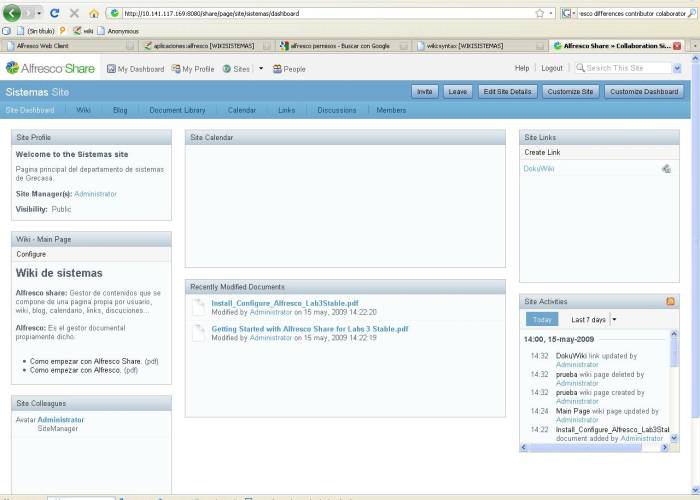The height and width of the screenshot is (500, 700).
Task: Click the Customize Dashboard button
Action: click(644, 91)
